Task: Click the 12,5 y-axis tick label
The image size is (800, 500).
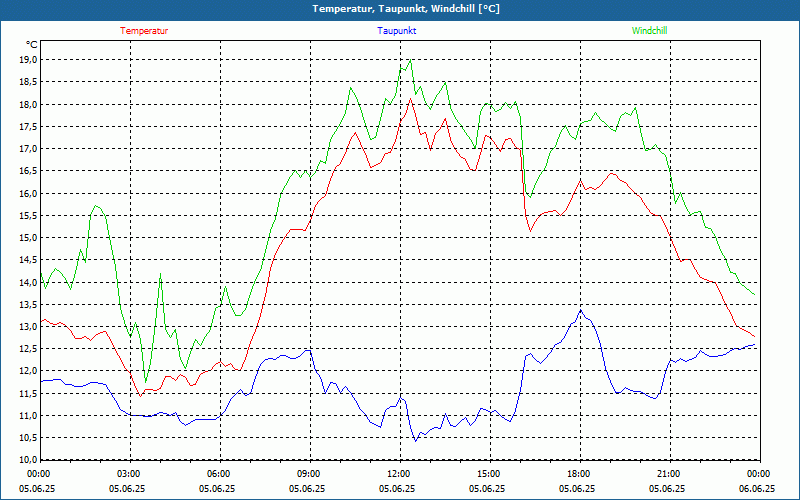Action: tap(27, 349)
